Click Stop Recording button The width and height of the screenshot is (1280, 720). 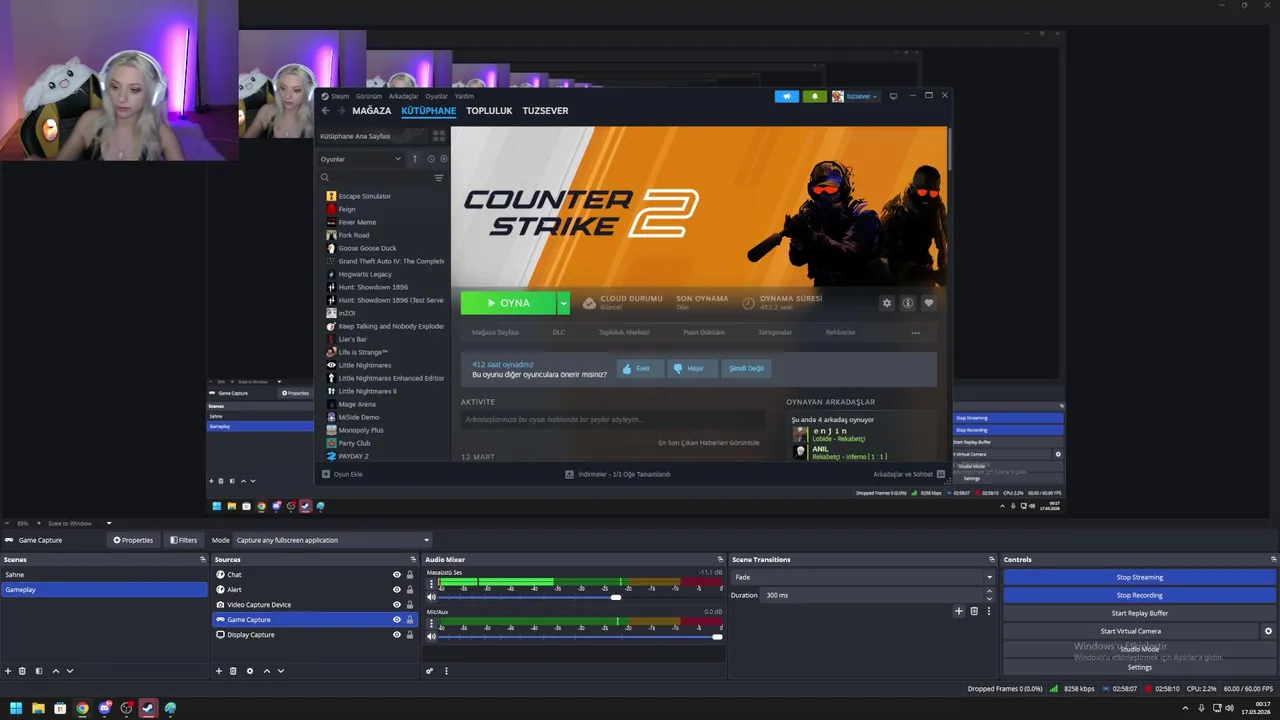point(1139,595)
